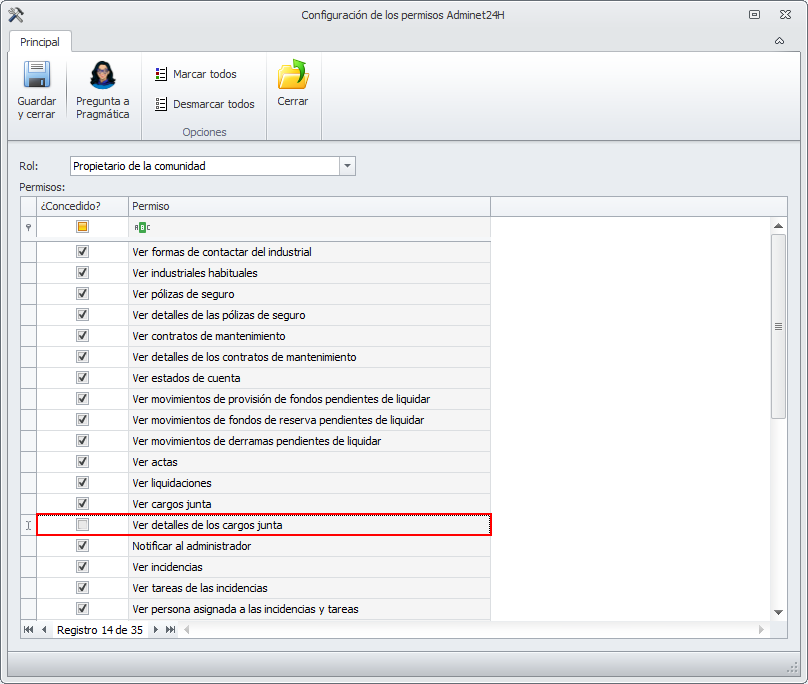Click the Permiso column header
This screenshot has height=684, width=808.
pos(309,206)
